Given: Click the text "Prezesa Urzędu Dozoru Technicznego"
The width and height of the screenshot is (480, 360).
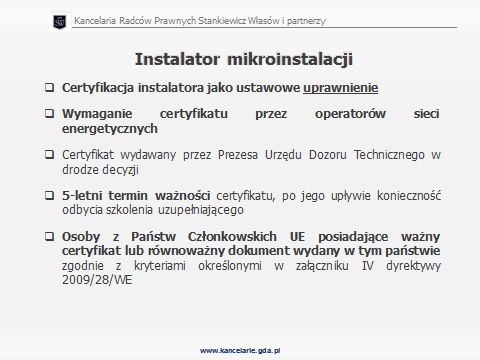Looking at the screenshot, I should 321,155.
